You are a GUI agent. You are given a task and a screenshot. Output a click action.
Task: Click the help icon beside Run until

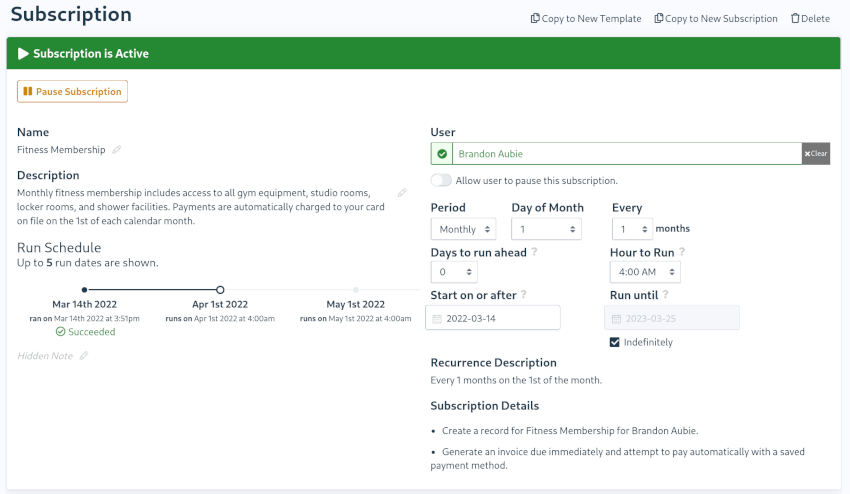coord(665,295)
